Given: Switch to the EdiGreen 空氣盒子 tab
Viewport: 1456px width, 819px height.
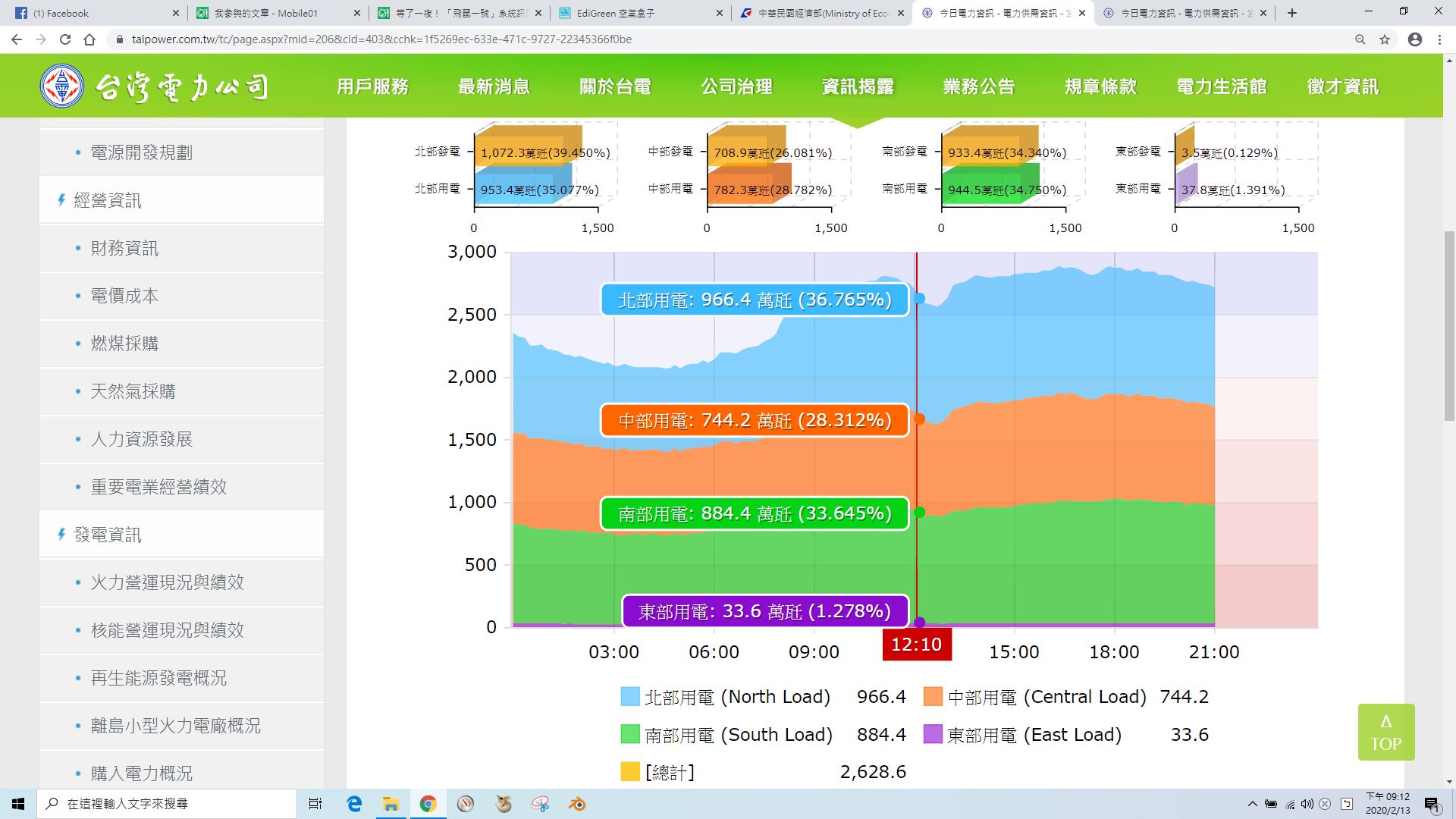Looking at the screenshot, I should (641, 13).
